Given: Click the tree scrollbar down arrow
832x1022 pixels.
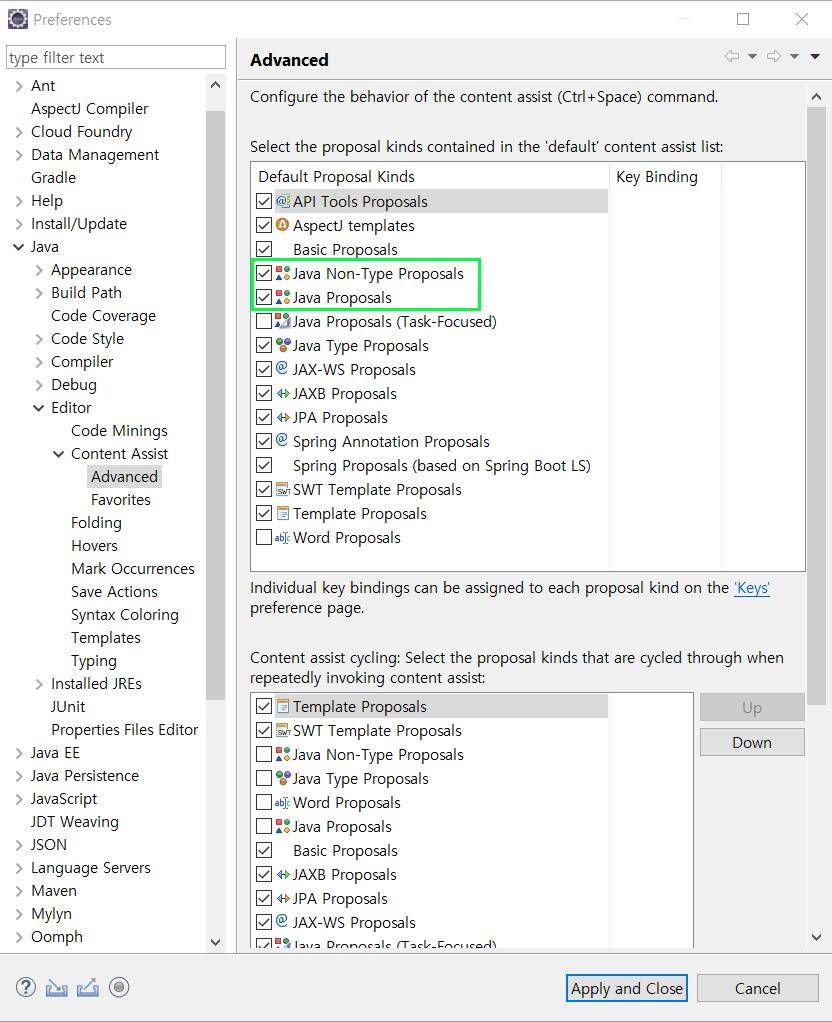Looking at the screenshot, I should [215, 942].
